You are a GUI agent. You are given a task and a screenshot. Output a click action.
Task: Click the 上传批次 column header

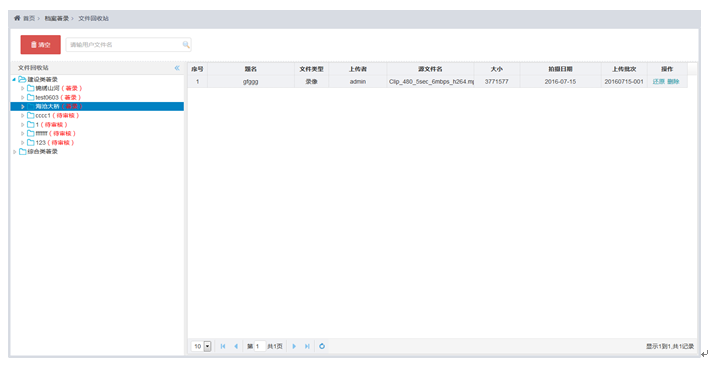(x=624, y=69)
